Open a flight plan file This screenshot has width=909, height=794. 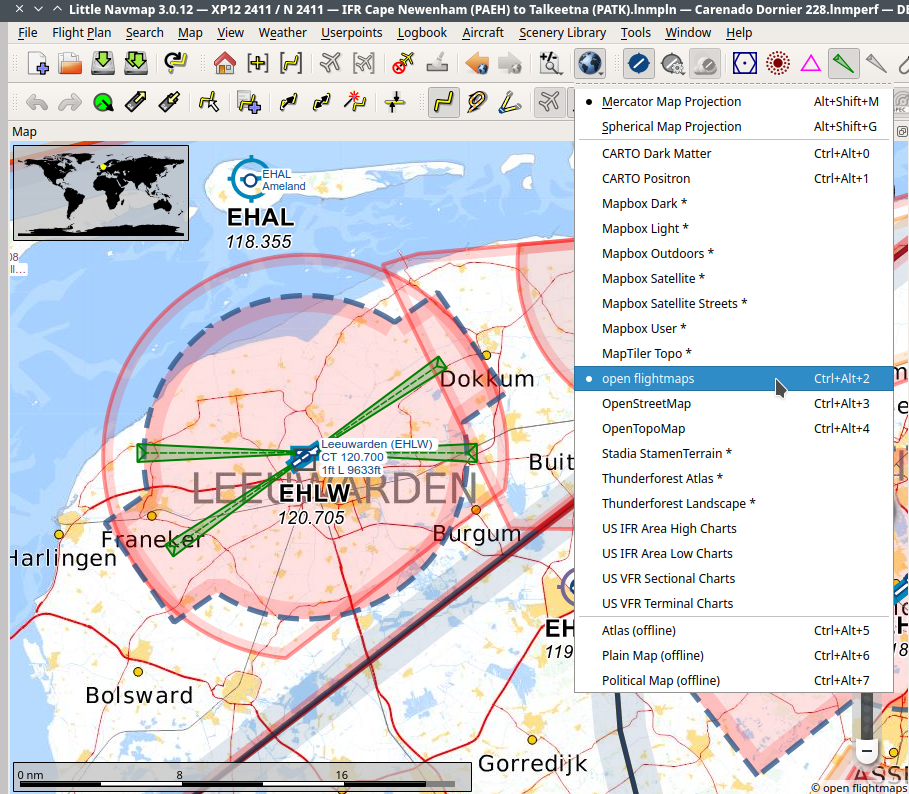click(x=70, y=63)
